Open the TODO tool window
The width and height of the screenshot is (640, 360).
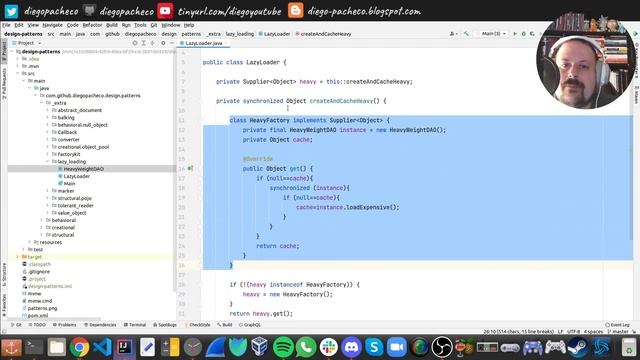37,325
